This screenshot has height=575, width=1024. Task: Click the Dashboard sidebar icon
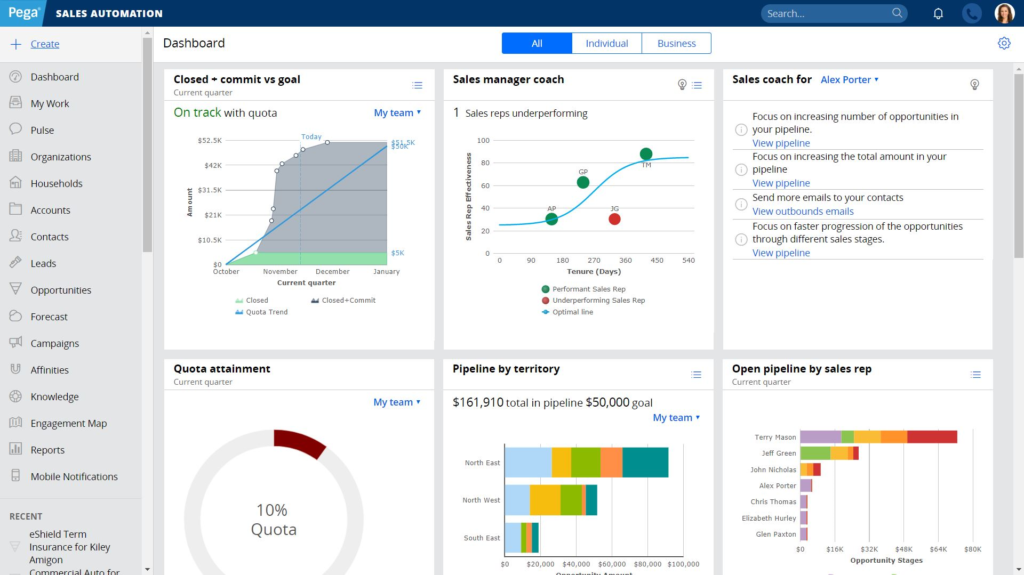pyautogui.click(x=16, y=76)
